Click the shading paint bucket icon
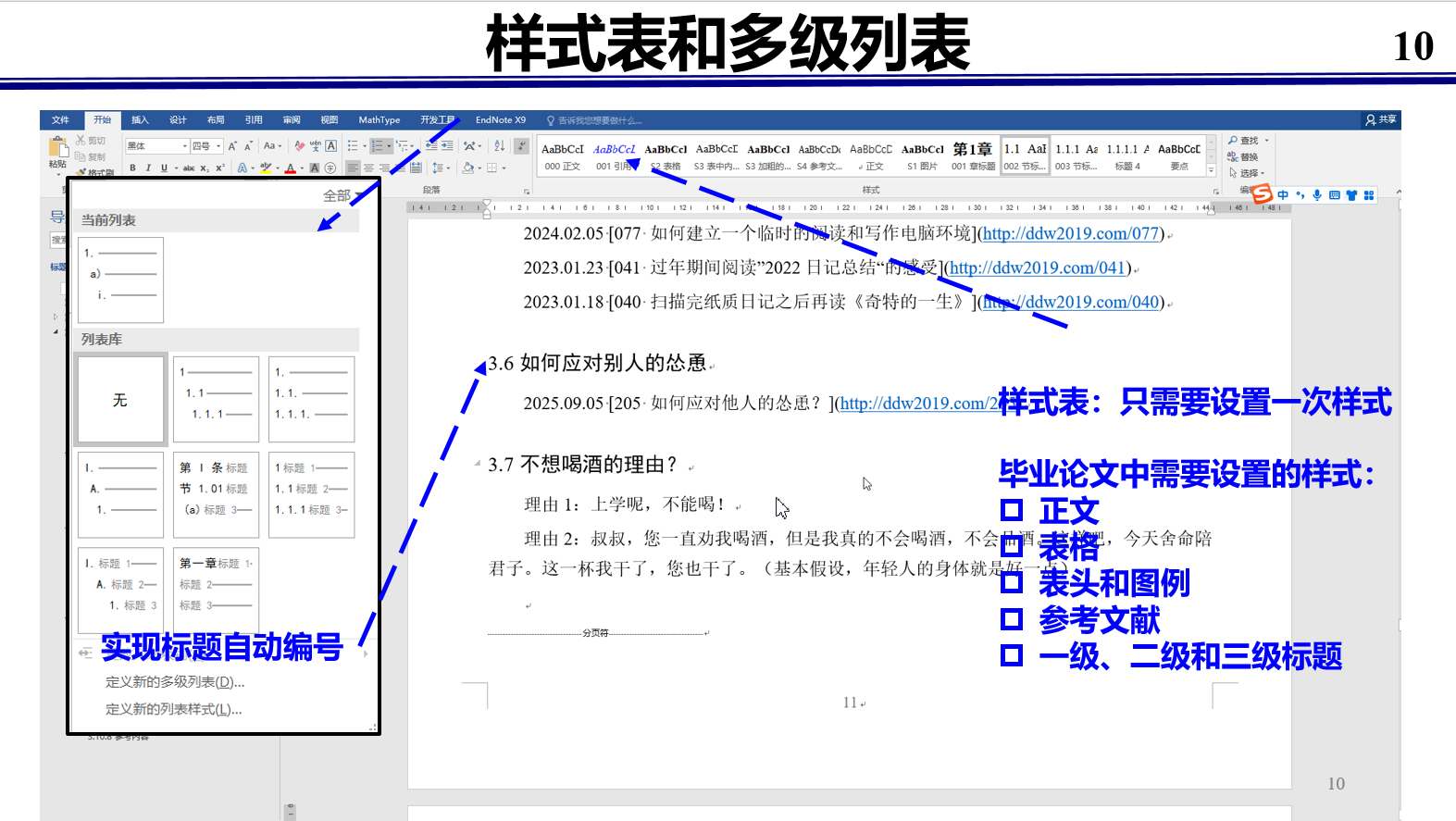This screenshot has width=1456, height=821. pos(467,168)
